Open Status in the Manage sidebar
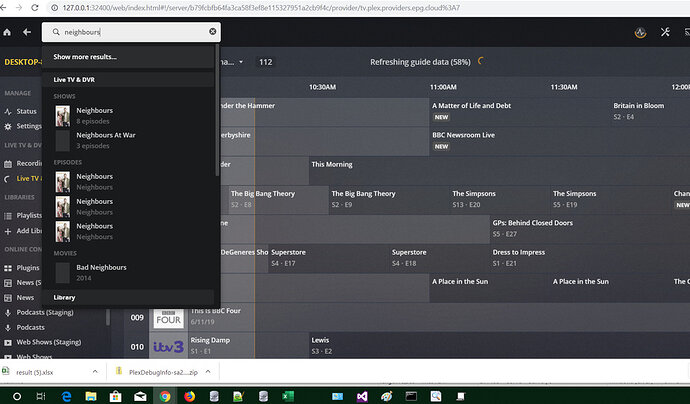The image size is (690, 404). click(x=26, y=111)
